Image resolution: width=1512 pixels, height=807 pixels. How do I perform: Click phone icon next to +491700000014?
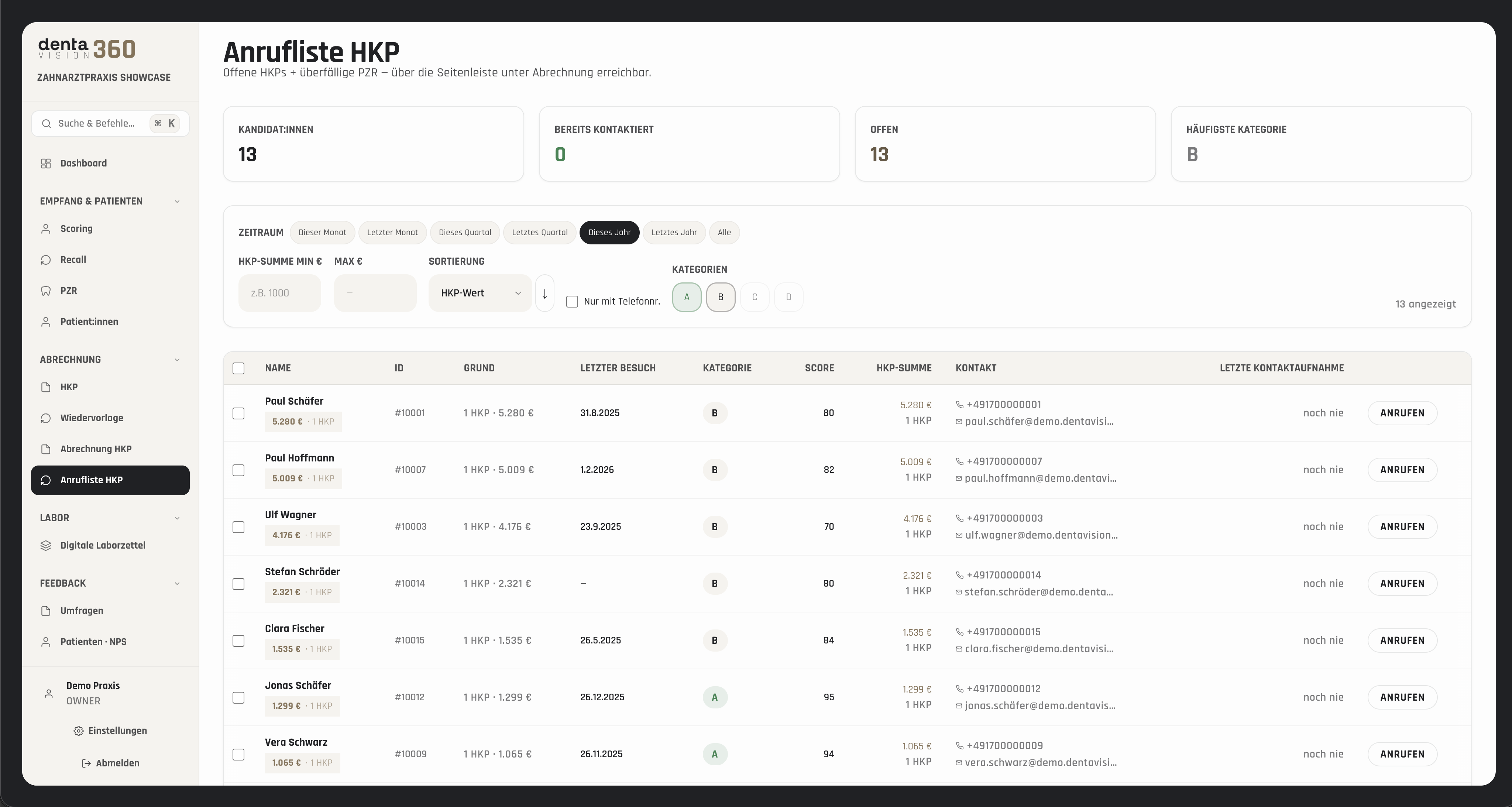[960, 575]
